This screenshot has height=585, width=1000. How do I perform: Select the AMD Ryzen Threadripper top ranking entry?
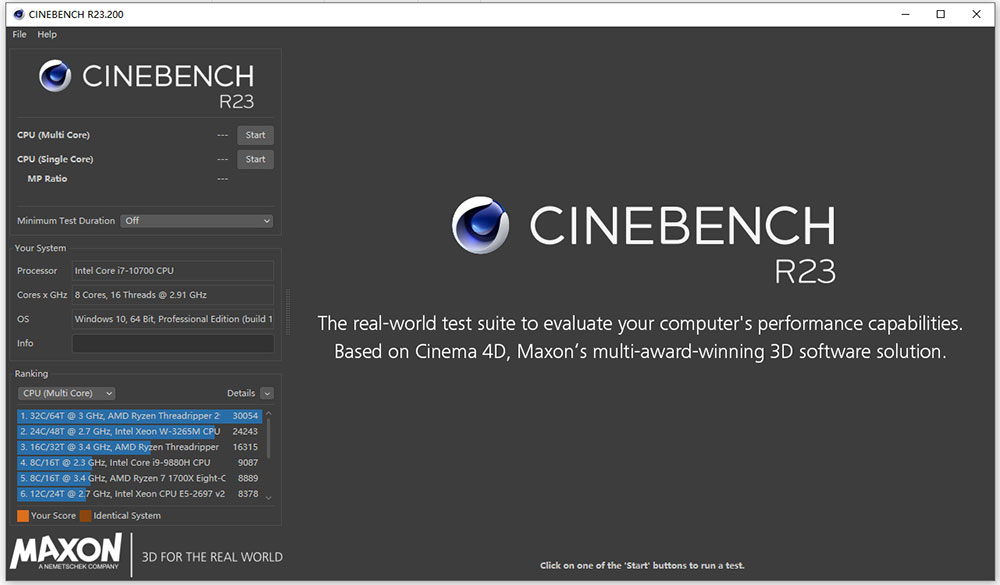coord(130,415)
